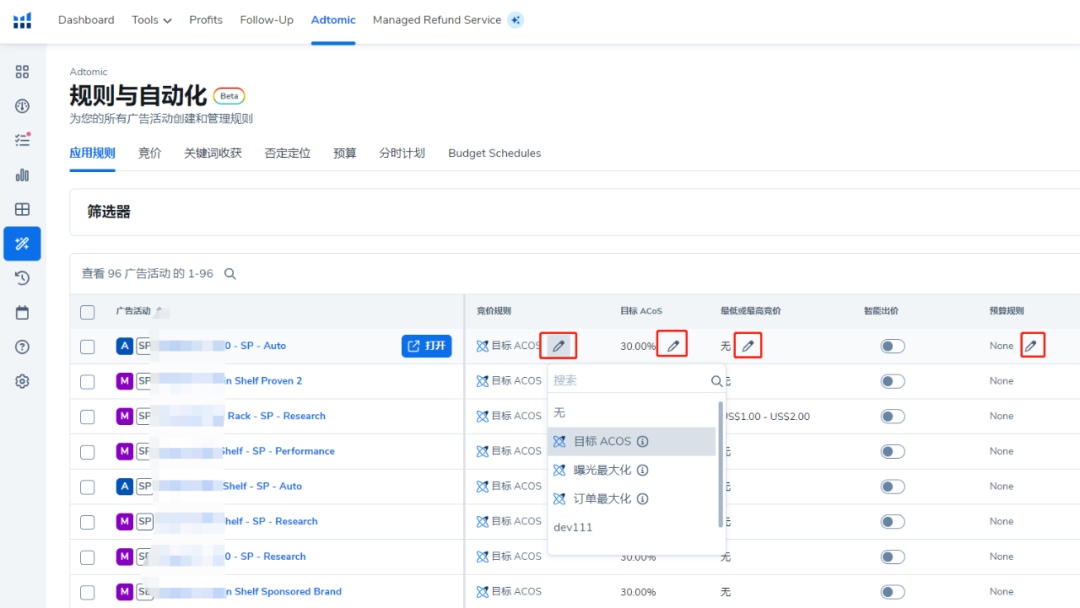Click the Adtomic breadcrumb above the title
The height and width of the screenshot is (608, 1080).
pyautogui.click(x=88, y=72)
